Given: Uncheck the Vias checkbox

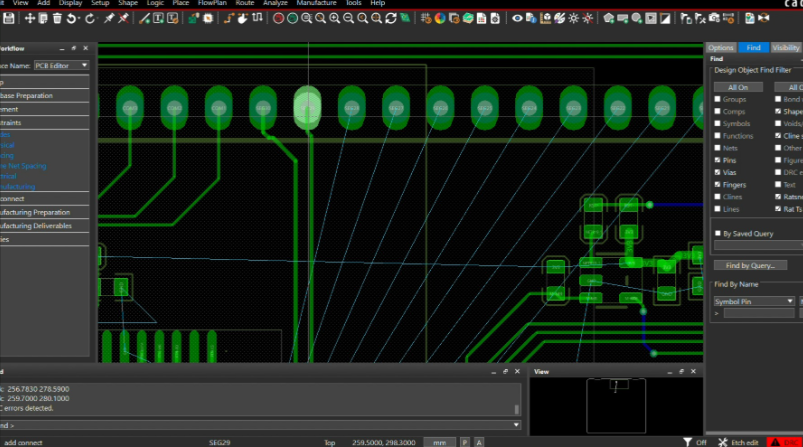Looking at the screenshot, I should click(717, 173).
